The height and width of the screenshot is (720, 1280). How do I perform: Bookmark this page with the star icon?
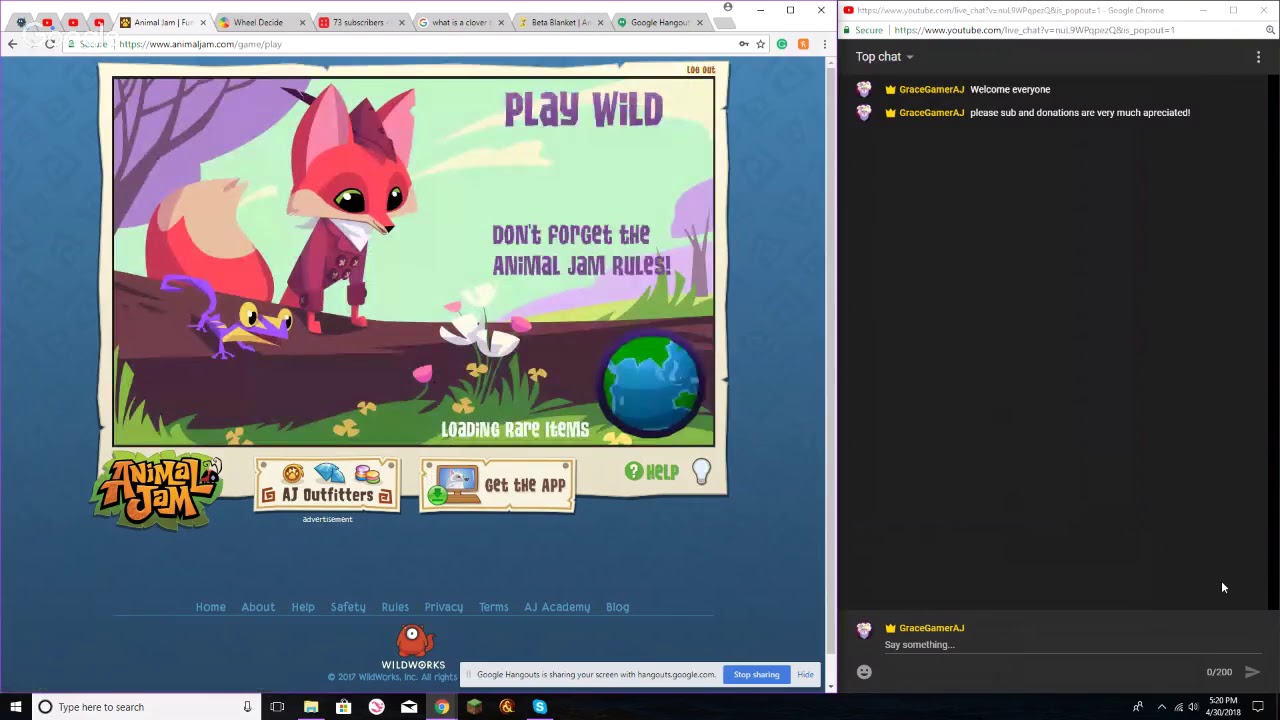pyautogui.click(x=760, y=44)
